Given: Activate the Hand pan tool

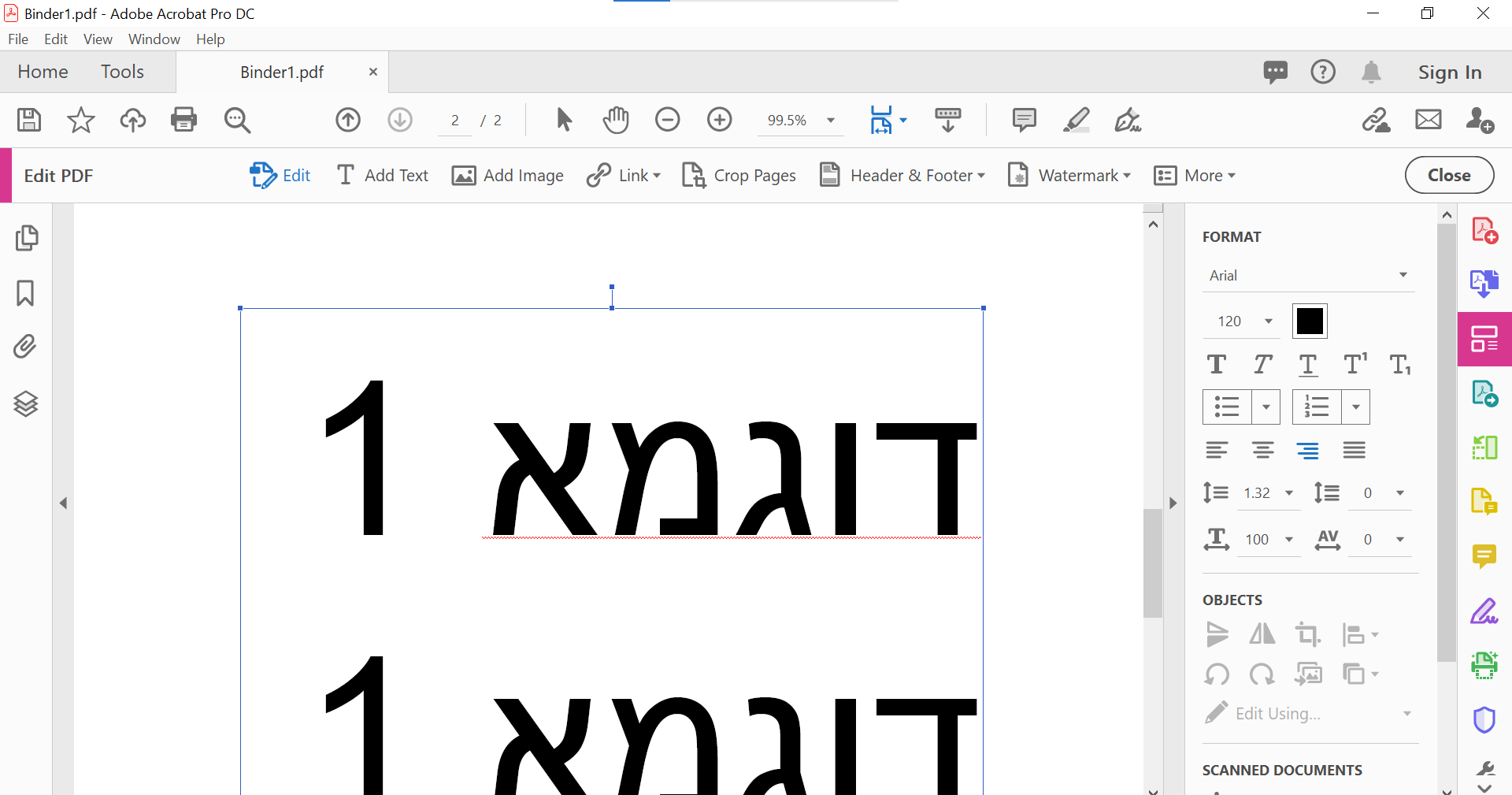Looking at the screenshot, I should coord(616,120).
